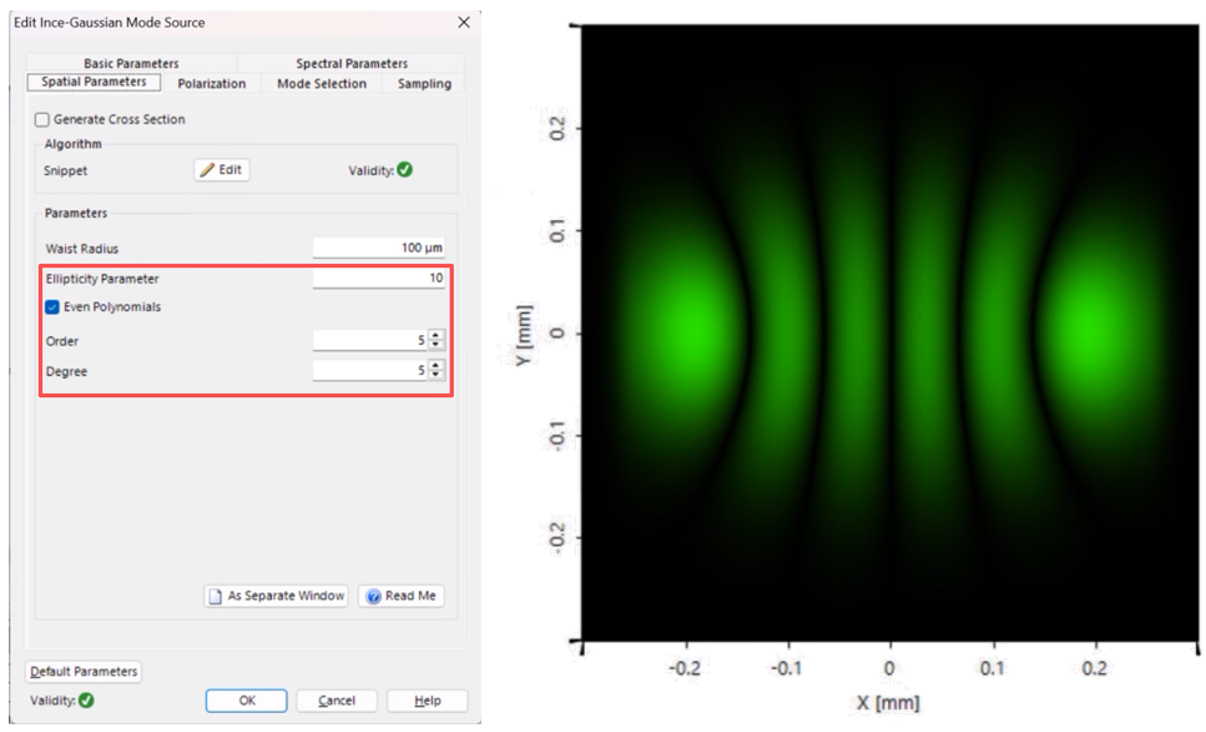Close the Edit Ince-Gaussian Mode Source dialog
Screen dimensions: 1206x732
pyautogui.click(x=463, y=22)
